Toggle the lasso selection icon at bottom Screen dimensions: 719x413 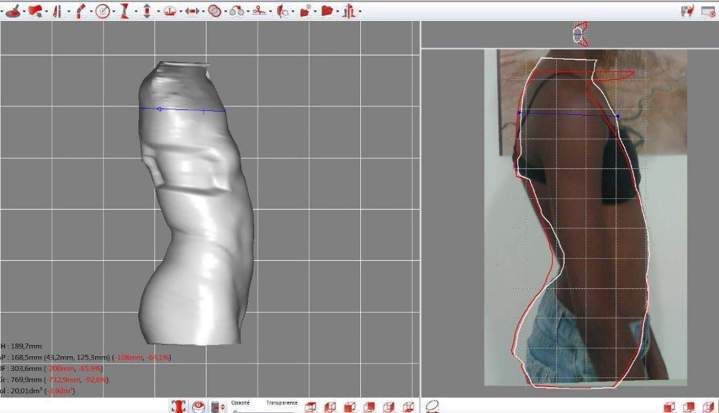coord(433,406)
